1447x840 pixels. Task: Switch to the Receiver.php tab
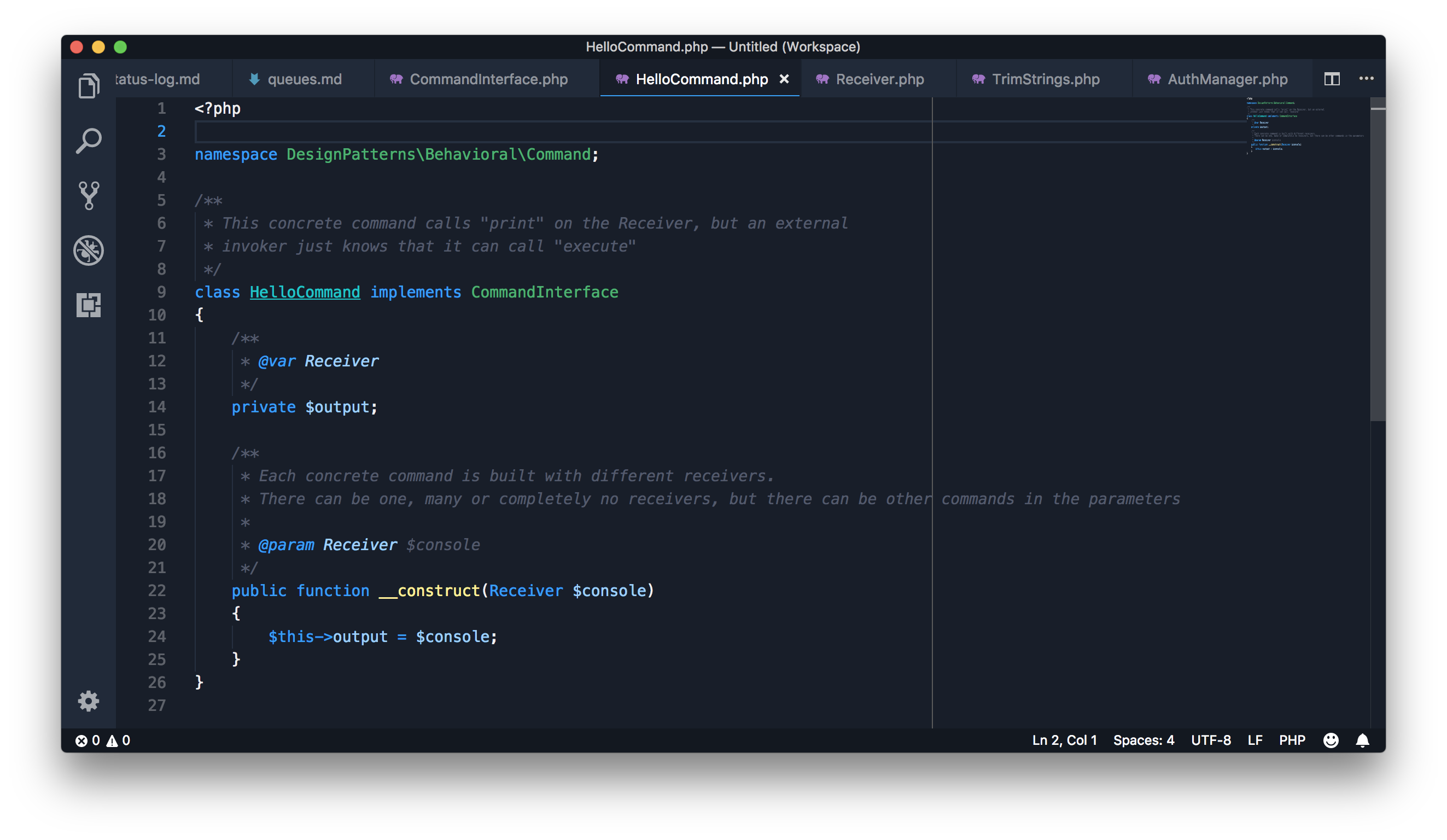(878, 79)
